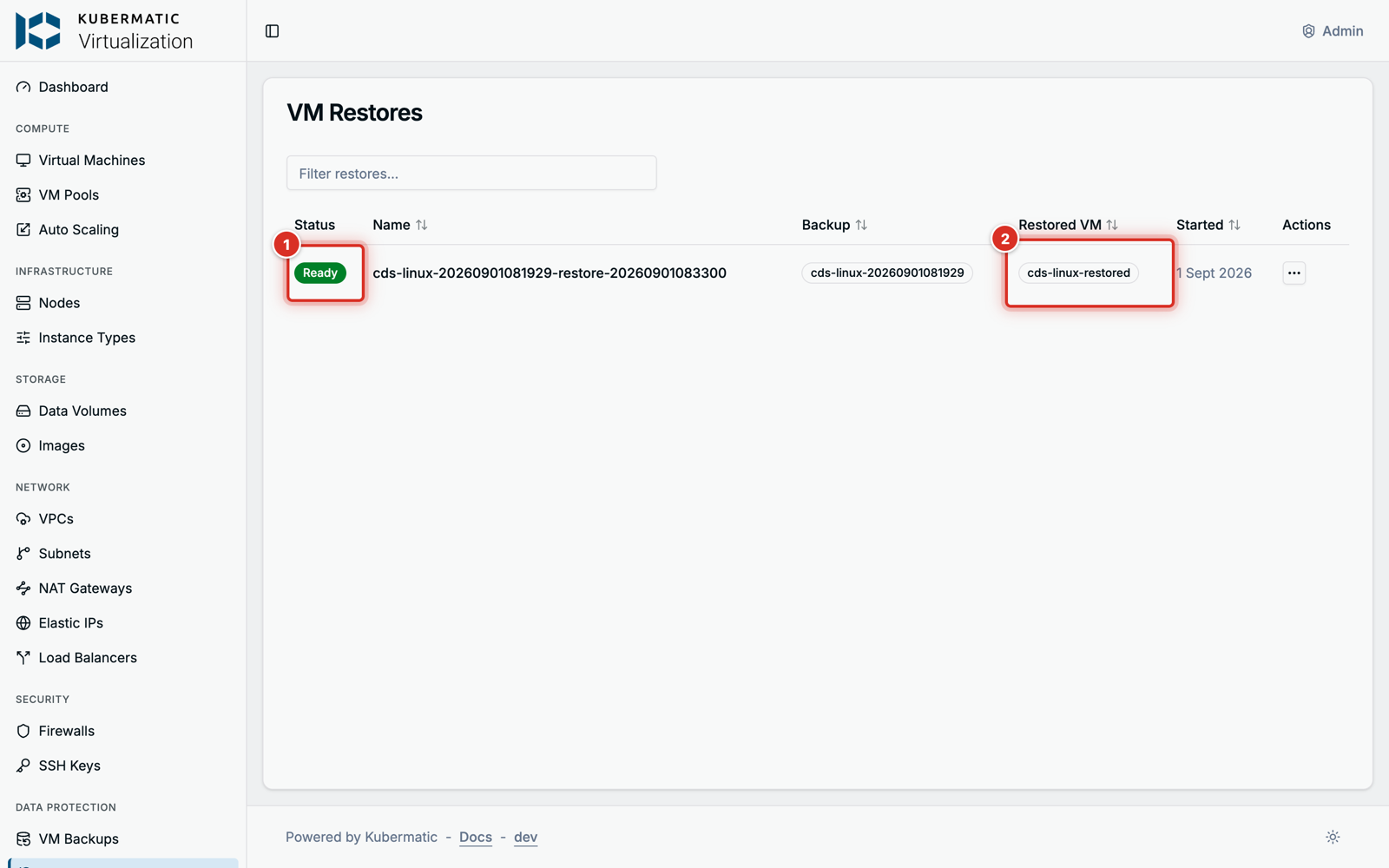The width and height of the screenshot is (1389, 868).
Task: Click the NAT Gateways icon
Action: click(x=23, y=589)
